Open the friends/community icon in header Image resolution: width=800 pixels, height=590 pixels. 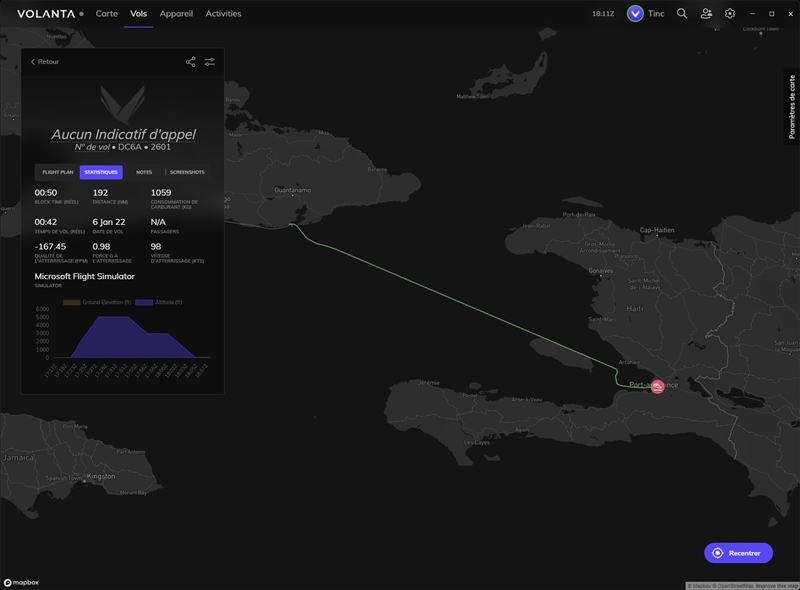(706, 14)
